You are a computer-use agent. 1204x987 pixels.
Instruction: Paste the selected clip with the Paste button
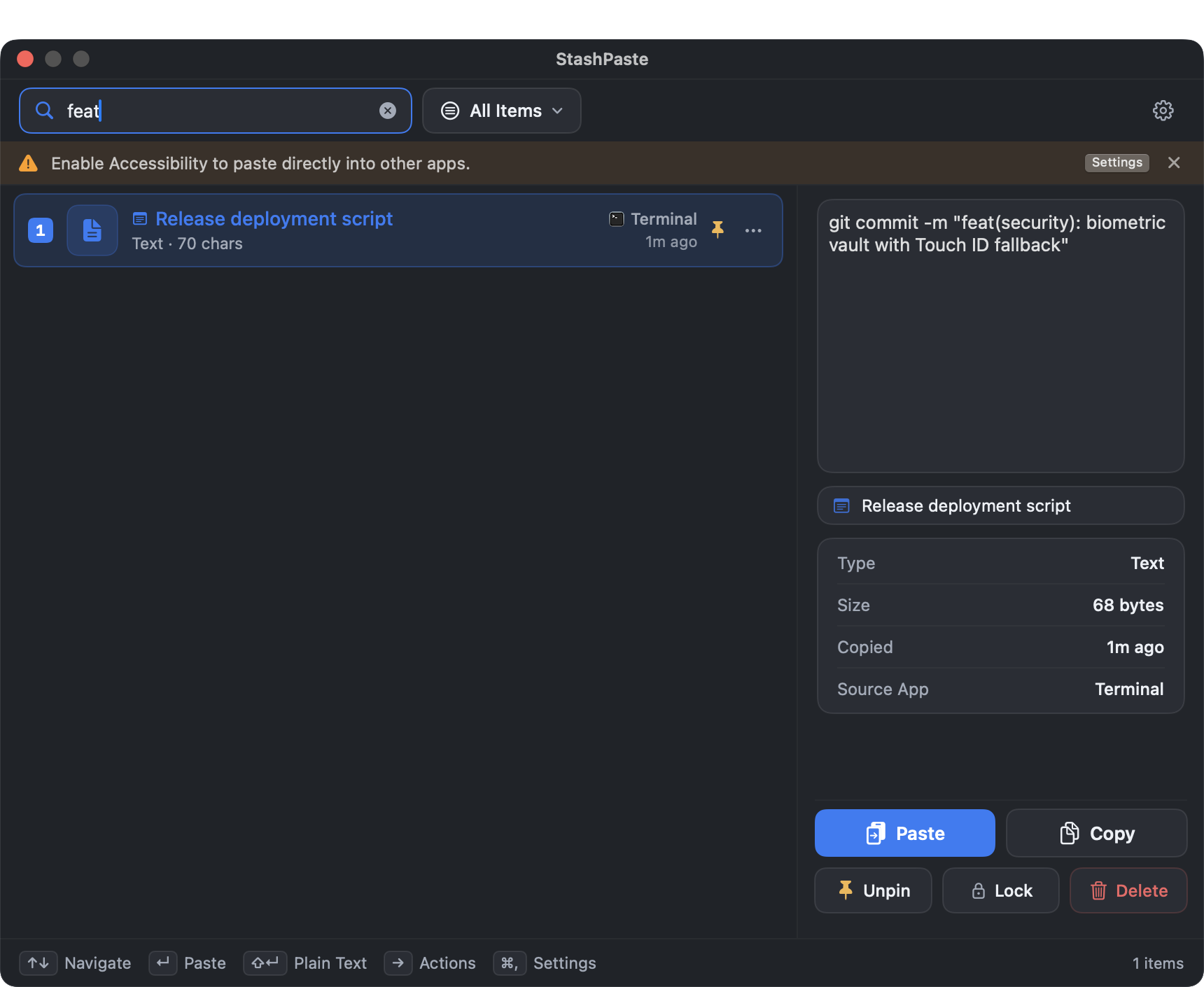pyautogui.click(x=904, y=833)
